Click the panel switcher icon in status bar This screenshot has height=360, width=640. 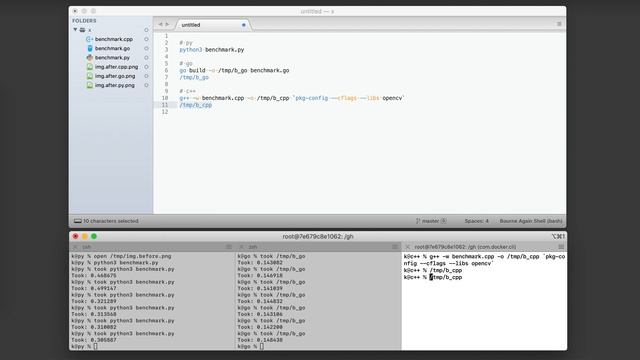[x=78, y=221]
